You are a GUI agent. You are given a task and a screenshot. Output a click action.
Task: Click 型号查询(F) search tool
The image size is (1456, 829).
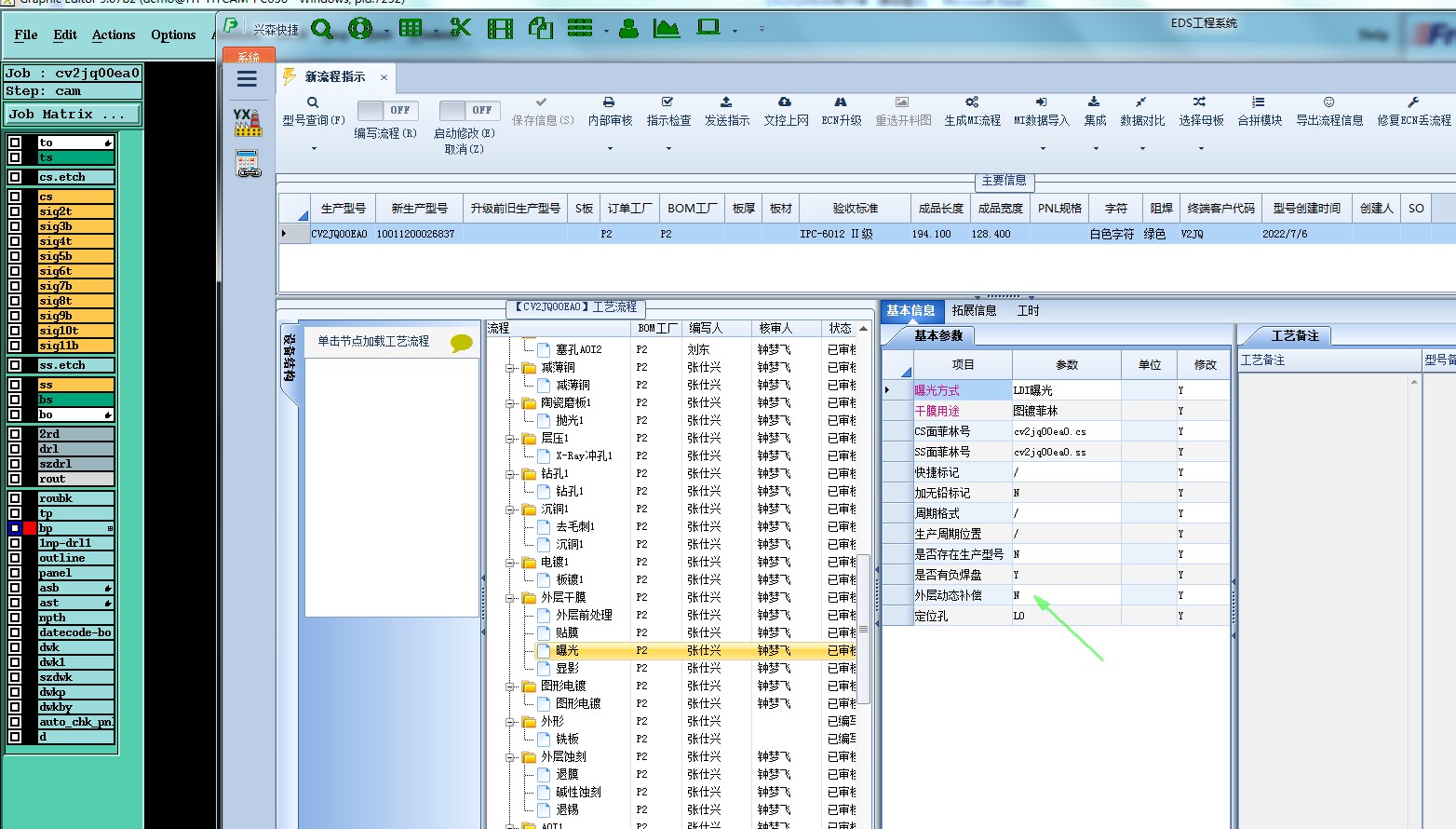coord(314,112)
